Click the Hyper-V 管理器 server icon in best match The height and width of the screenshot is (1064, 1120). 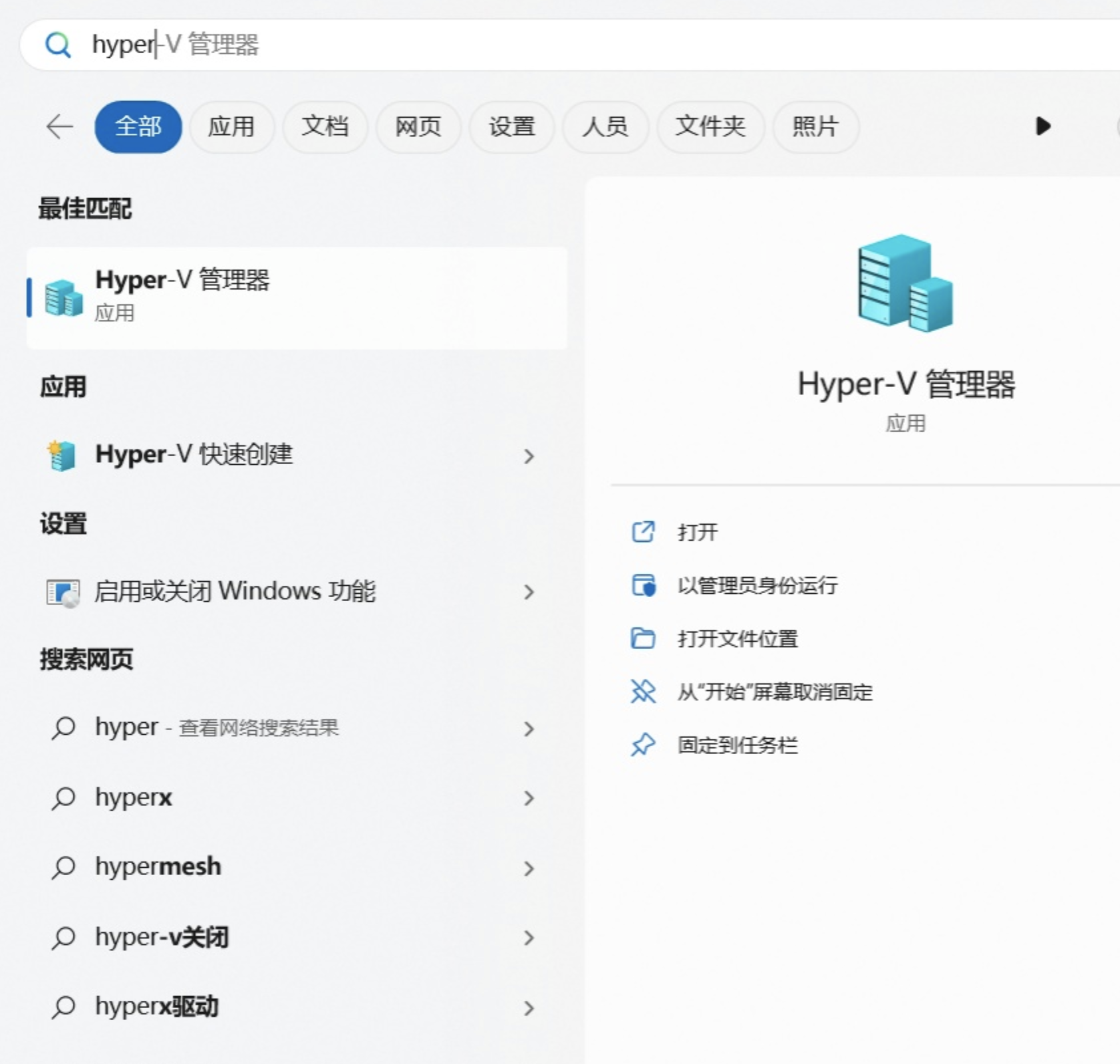point(64,298)
